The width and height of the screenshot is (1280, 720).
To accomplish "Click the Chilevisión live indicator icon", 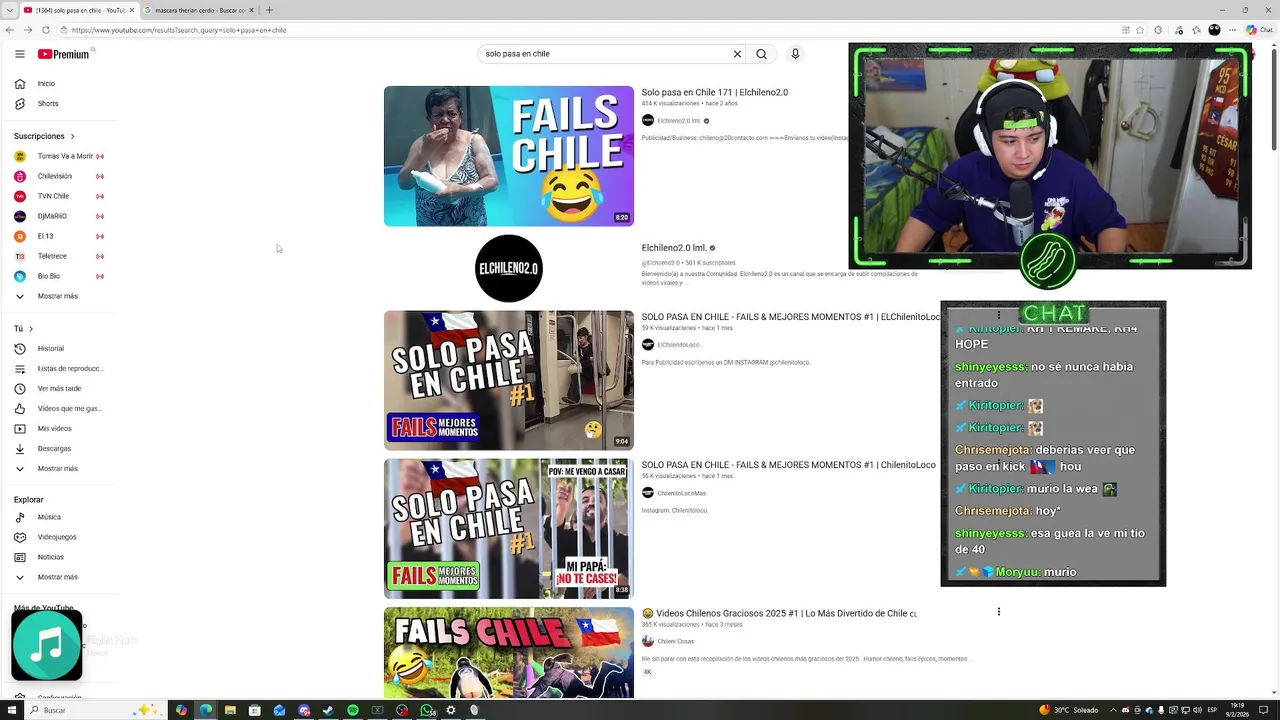I will pyautogui.click(x=99, y=176).
